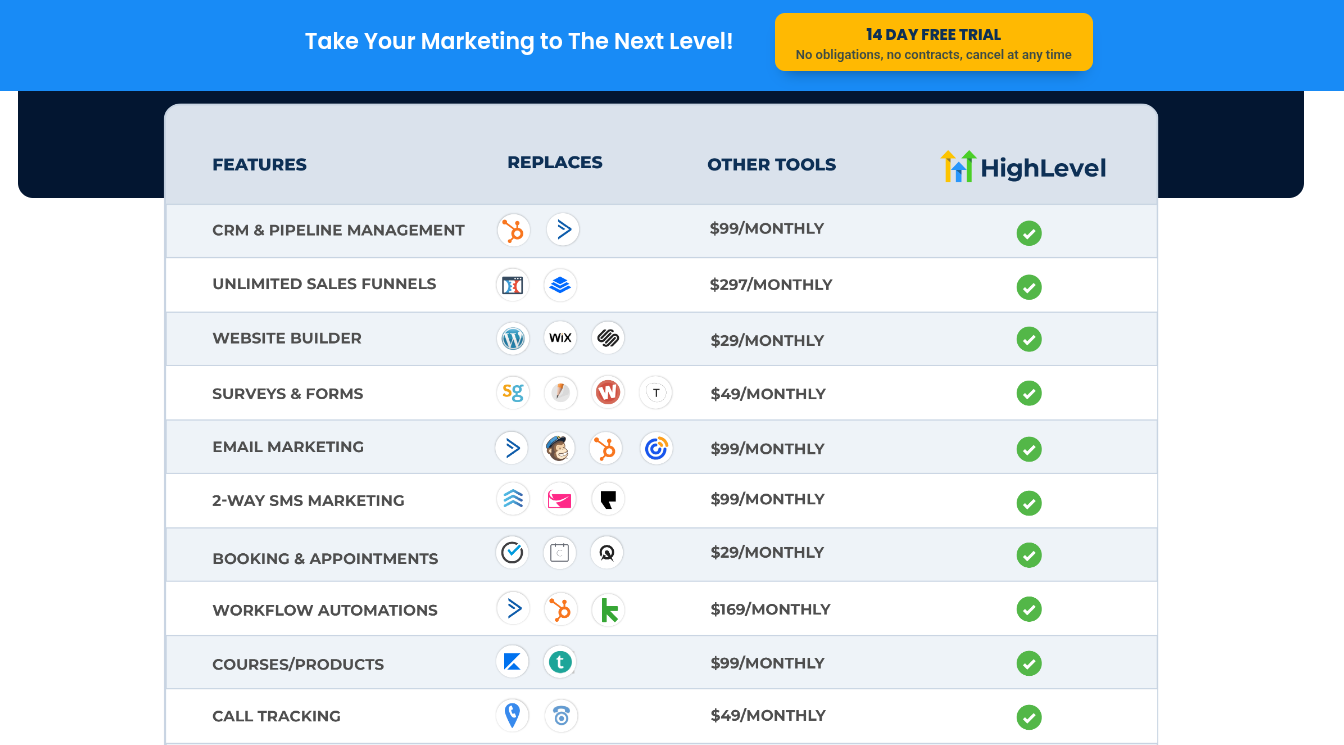Click the Constant Contact blue swirl logo

pyautogui.click(x=656, y=449)
